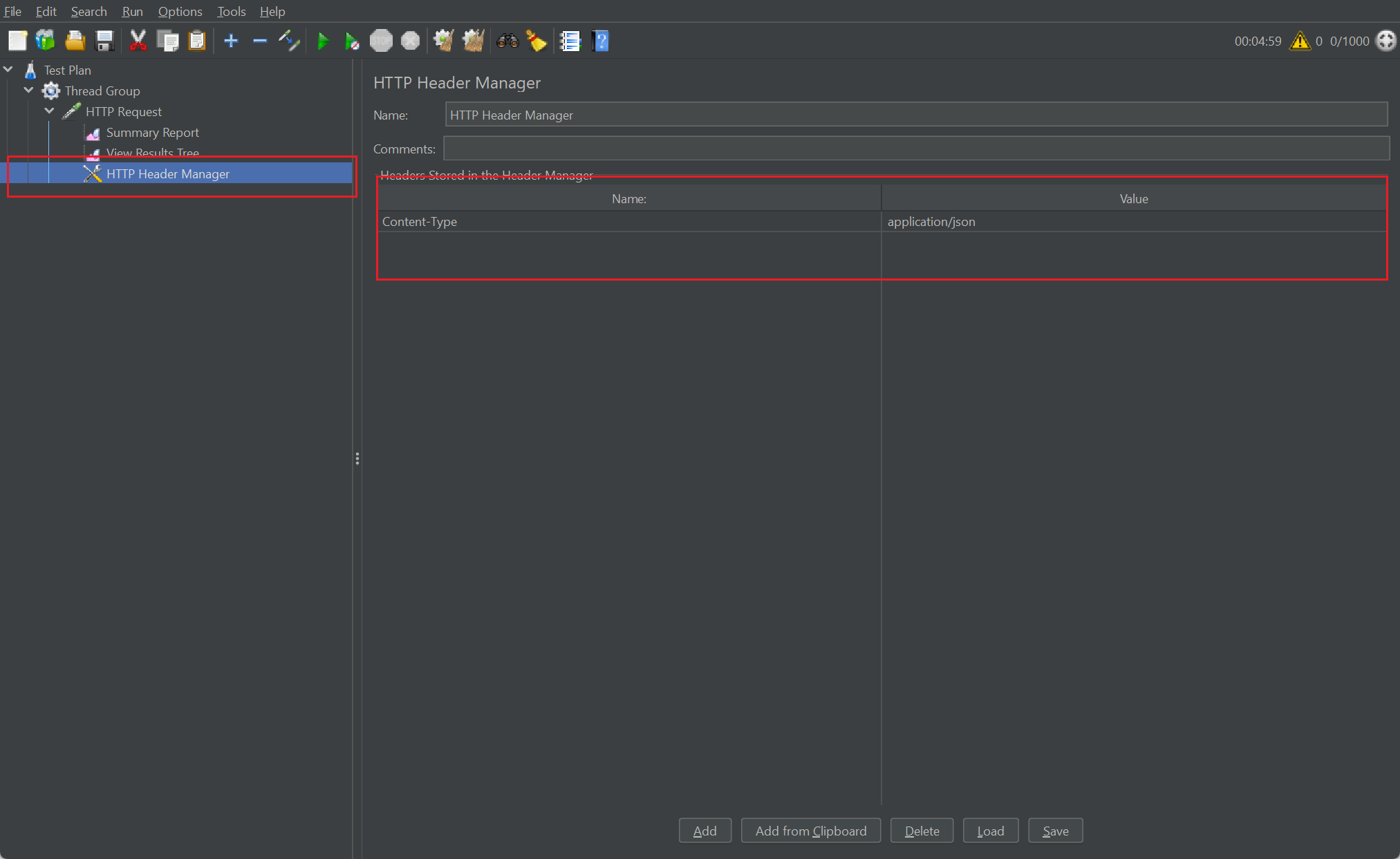The image size is (1400, 859).
Task: Collapse the HTTP Request node
Action: coord(50,111)
